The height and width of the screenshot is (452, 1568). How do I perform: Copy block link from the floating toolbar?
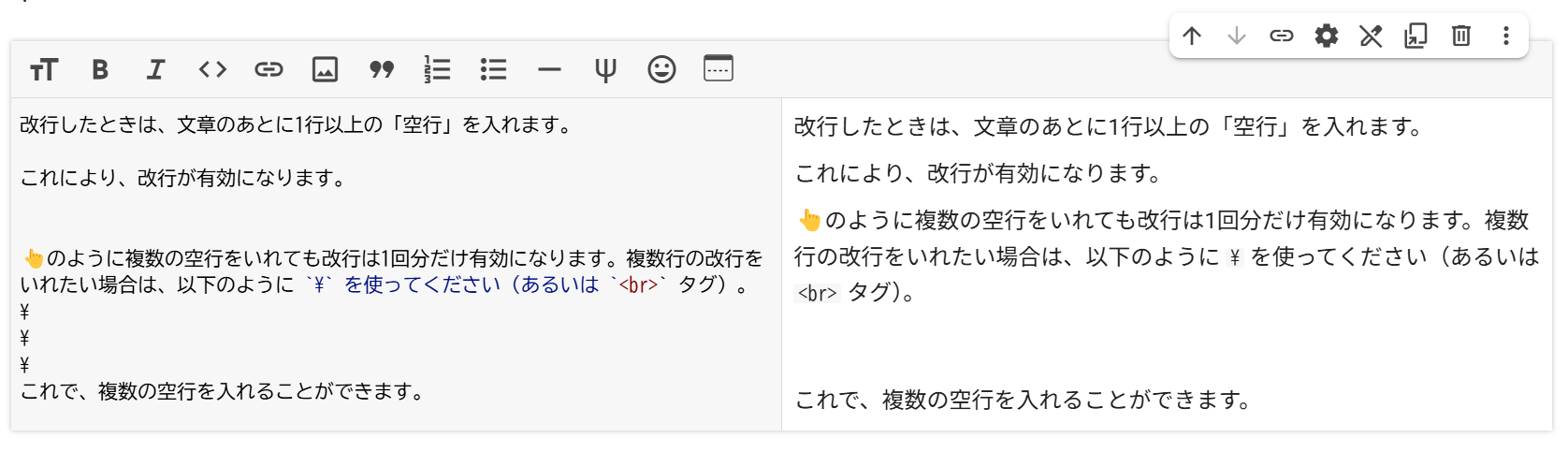1281,36
